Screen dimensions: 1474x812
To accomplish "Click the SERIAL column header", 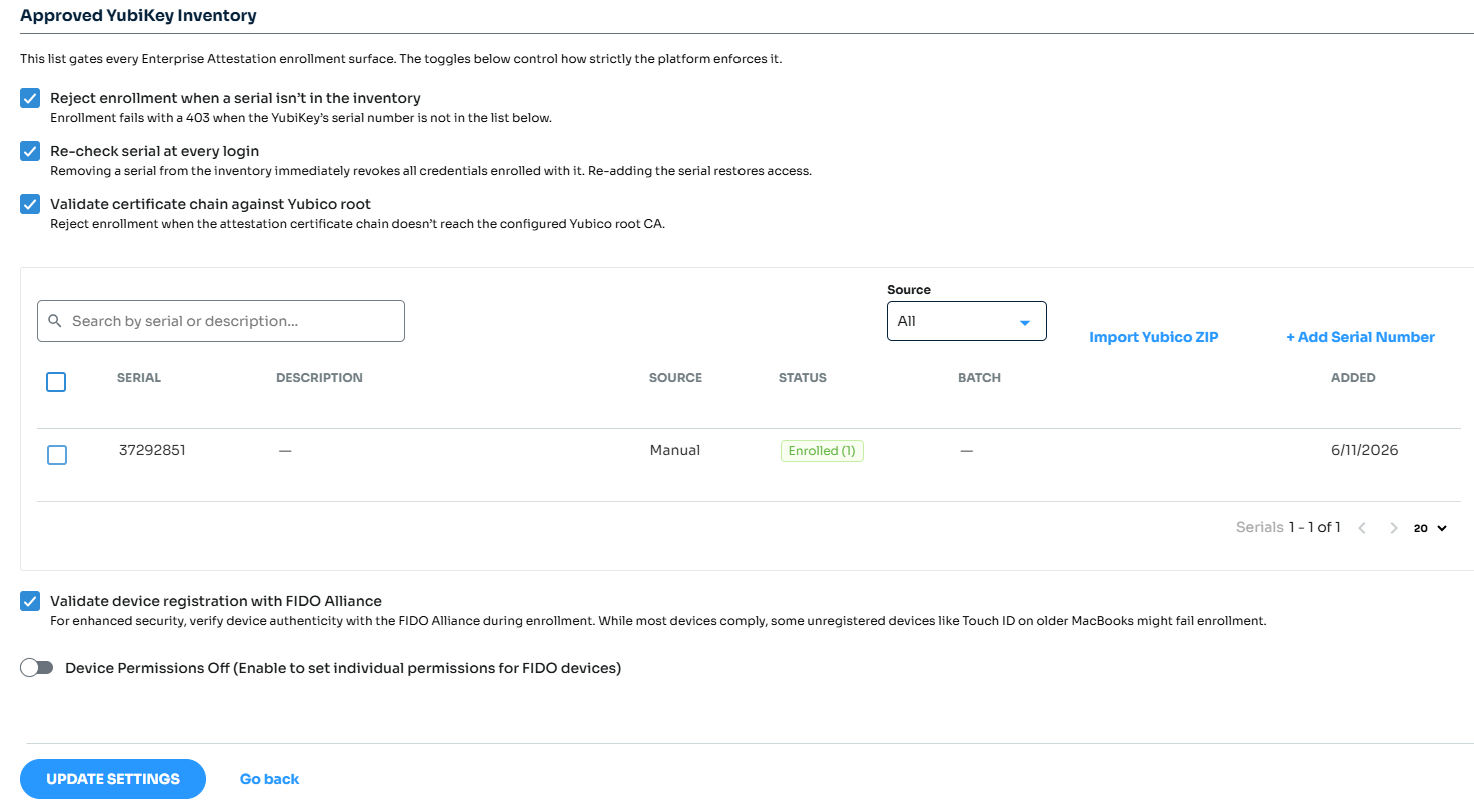I will pos(139,378).
